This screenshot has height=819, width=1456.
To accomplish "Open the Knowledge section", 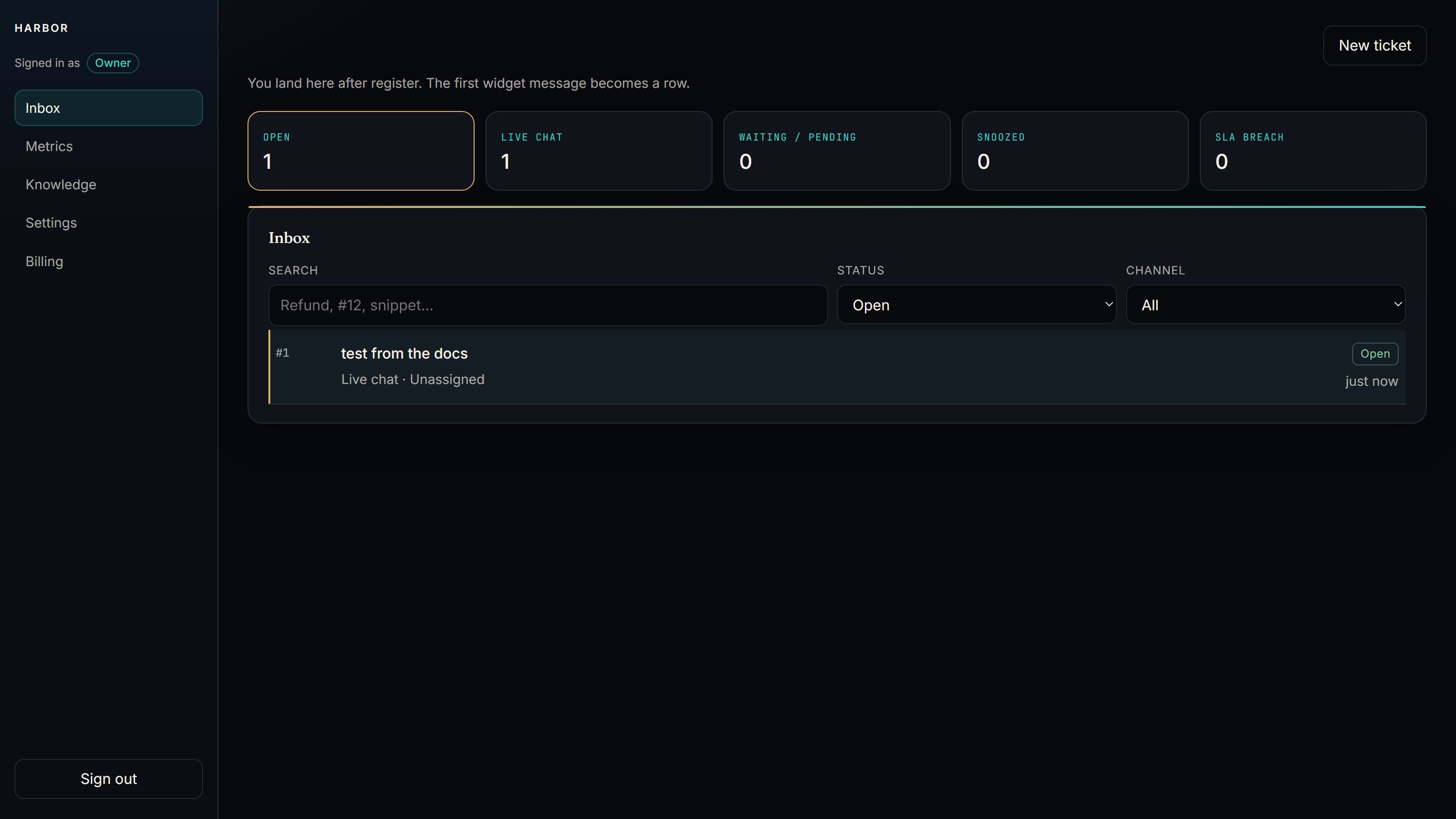I will pos(109,185).
